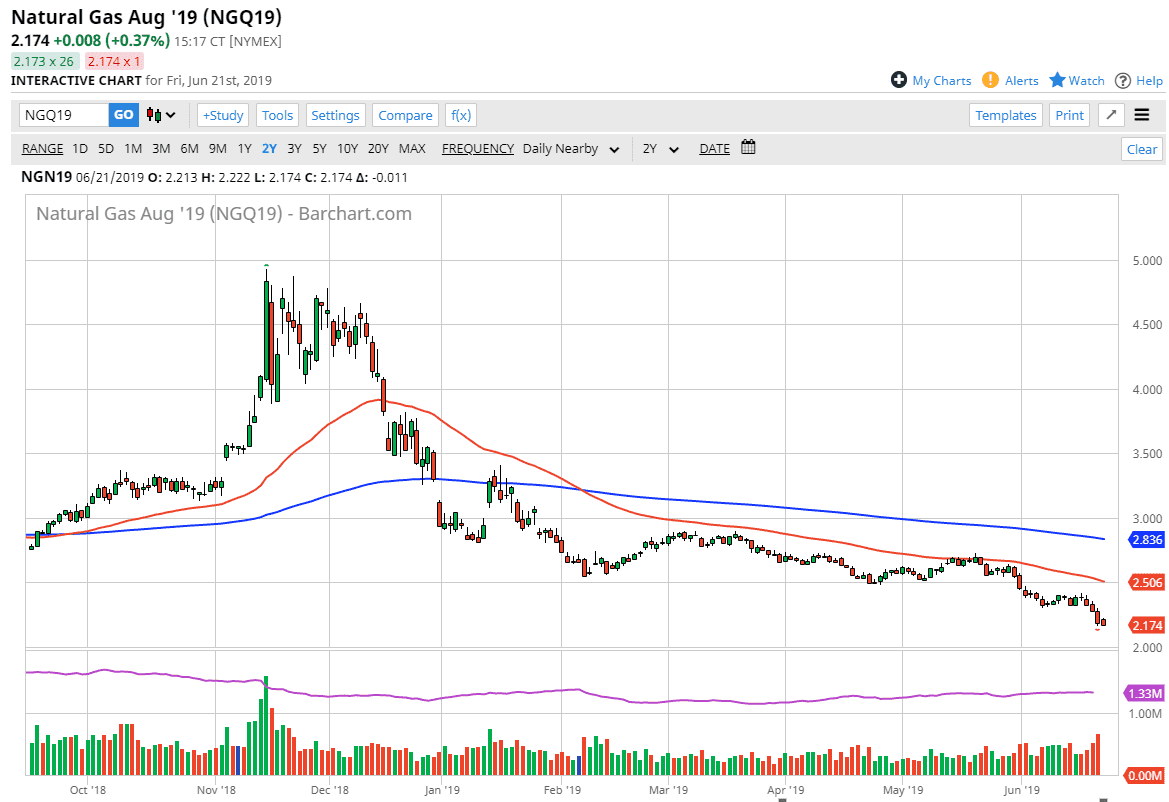The height and width of the screenshot is (802, 1169).
Task: Open the +Study menu
Action: pyautogui.click(x=223, y=115)
